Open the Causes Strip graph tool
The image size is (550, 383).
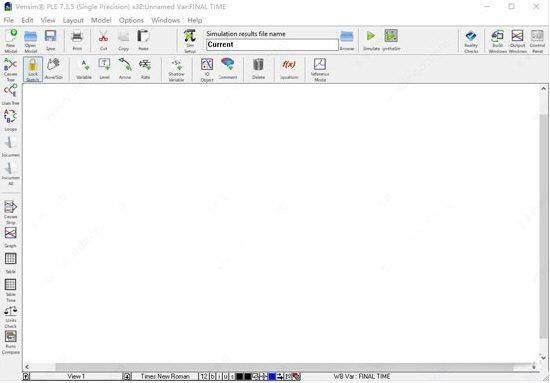[11, 212]
